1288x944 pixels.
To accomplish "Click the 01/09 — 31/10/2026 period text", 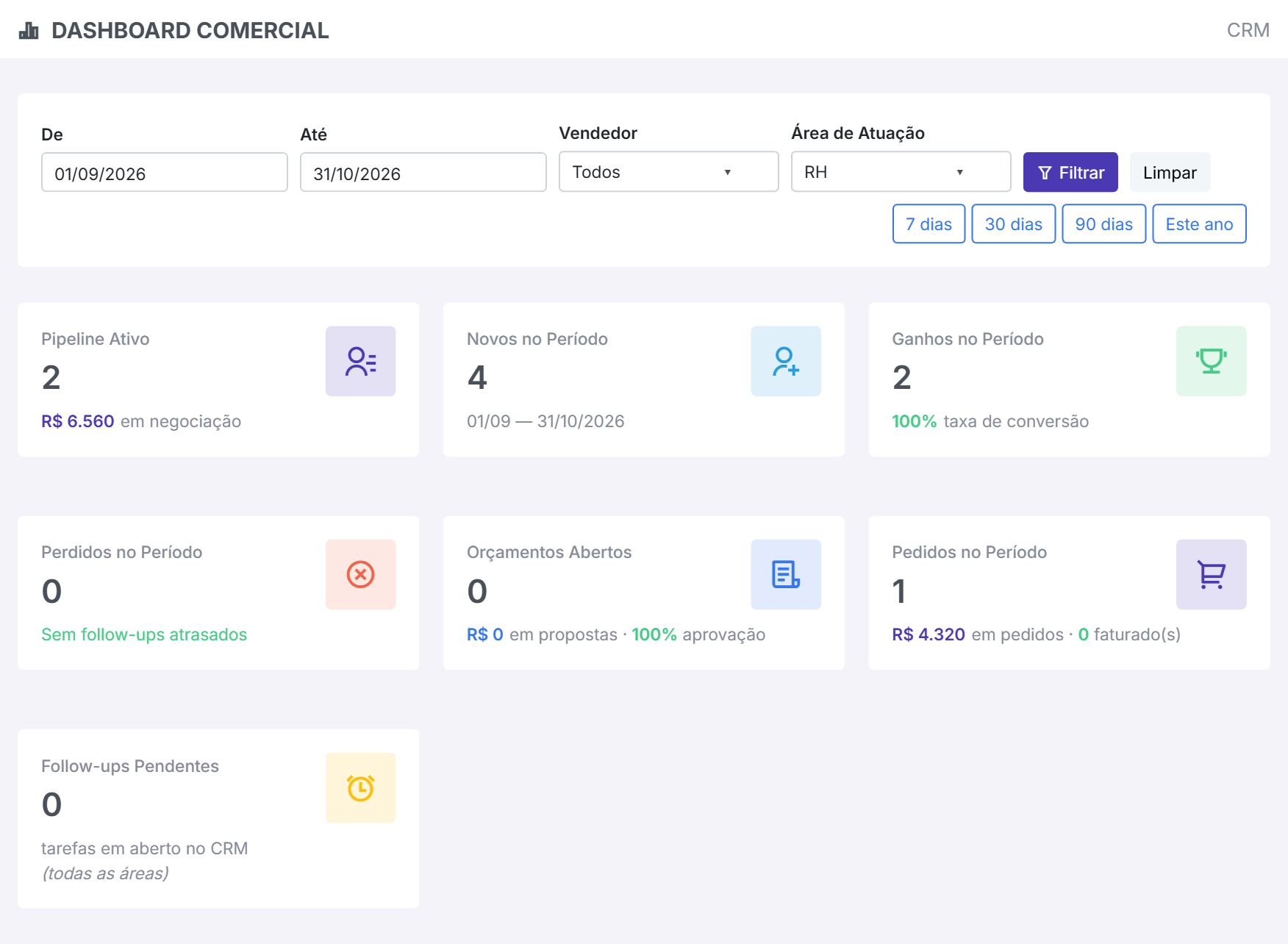I will pos(545,421).
